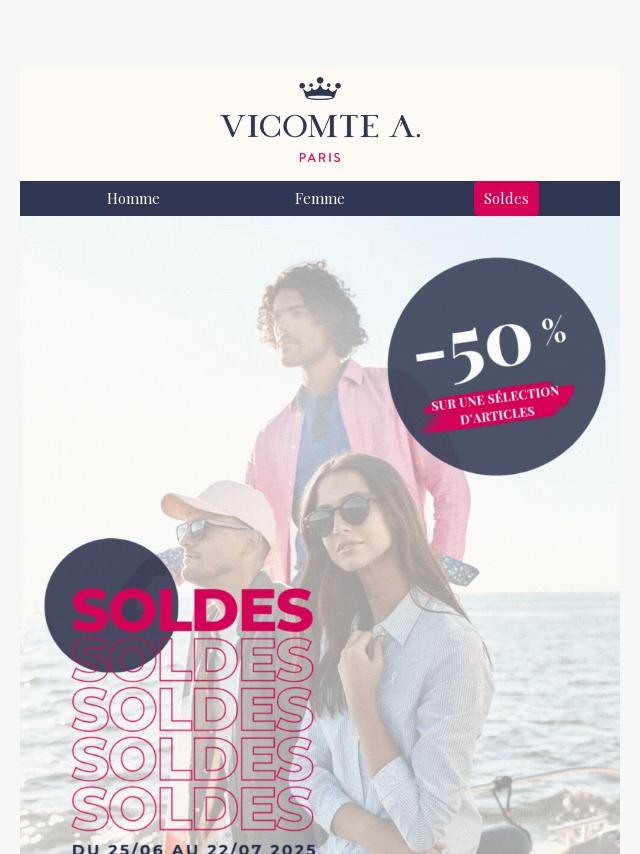The width and height of the screenshot is (640, 854).
Task: Open the VICOMTE A. logo wordmark
Action: coord(320,126)
